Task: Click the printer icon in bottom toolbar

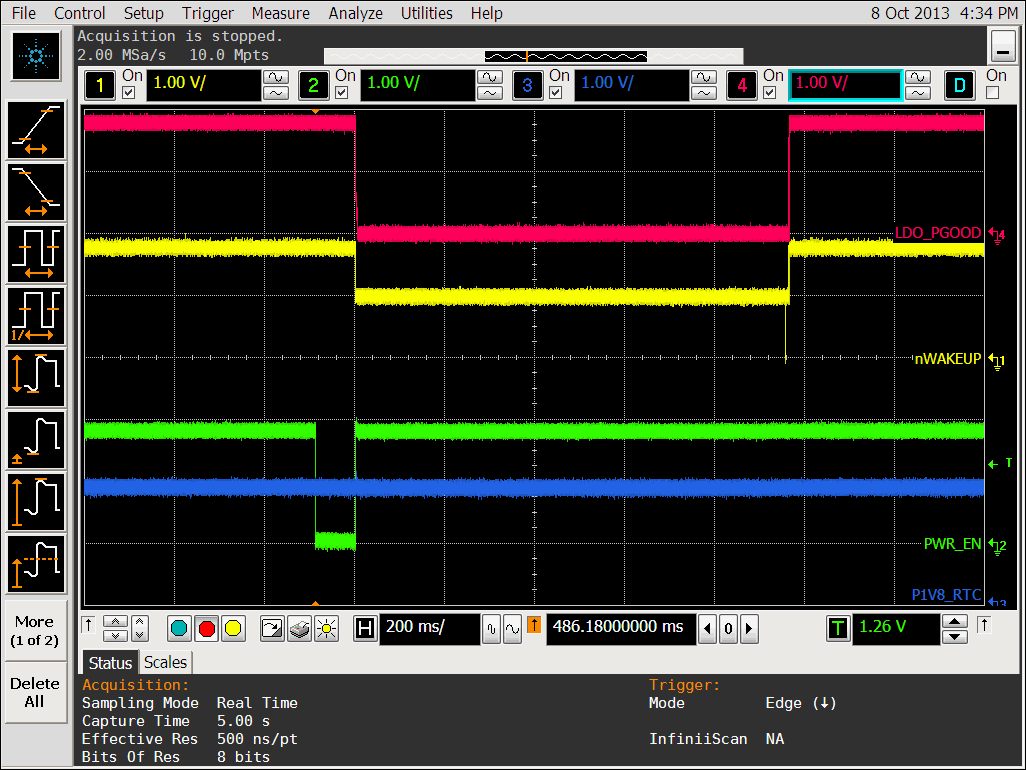Action: 299,629
